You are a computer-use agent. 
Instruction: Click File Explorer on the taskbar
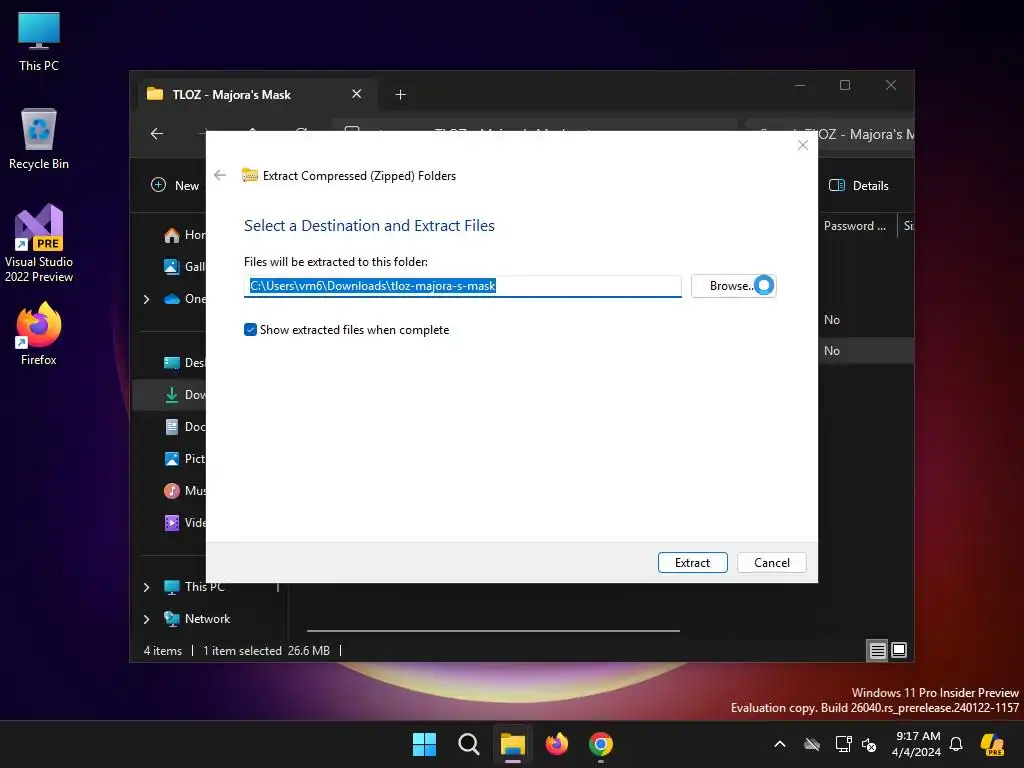513,744
